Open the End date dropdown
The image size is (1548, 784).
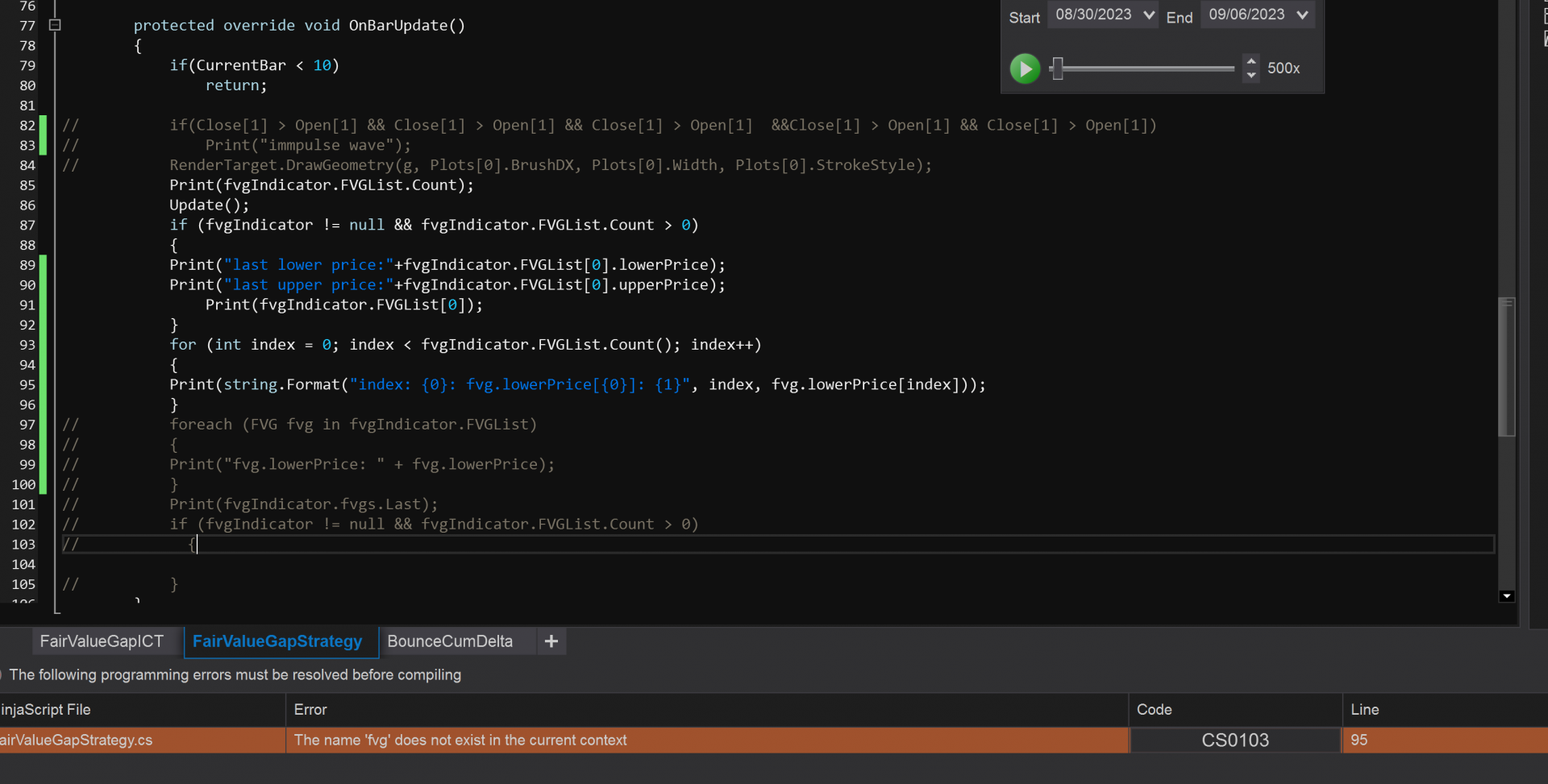coord(1302,15)
